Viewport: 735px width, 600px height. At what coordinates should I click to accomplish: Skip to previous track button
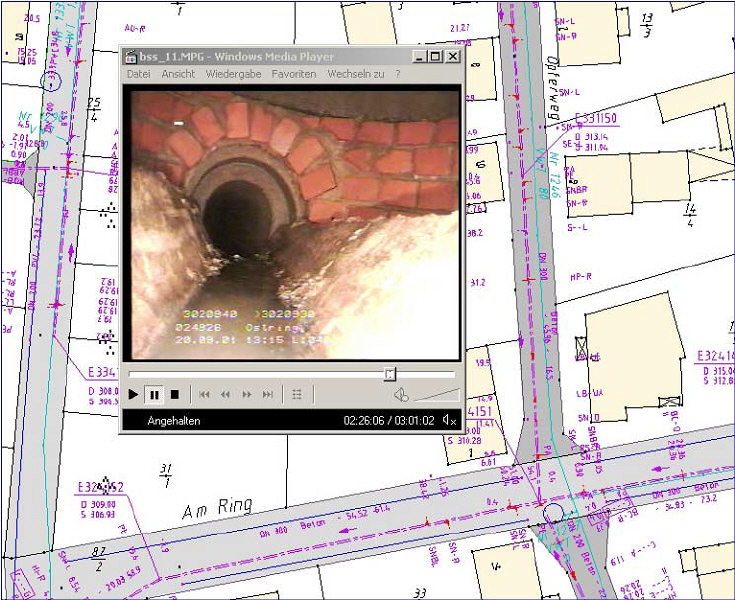[x=204, y=395]
